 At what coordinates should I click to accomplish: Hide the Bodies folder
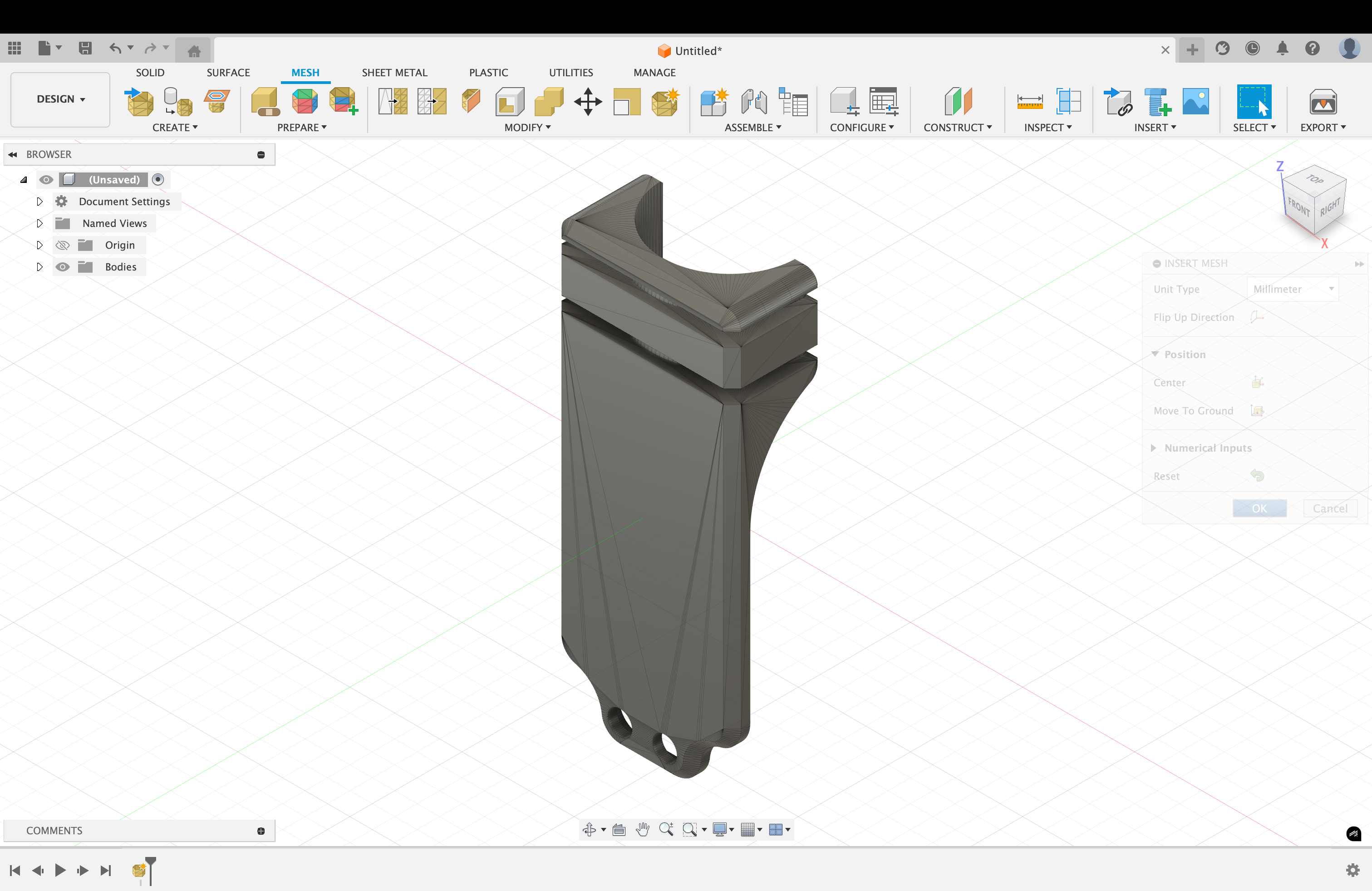point(62,266)
